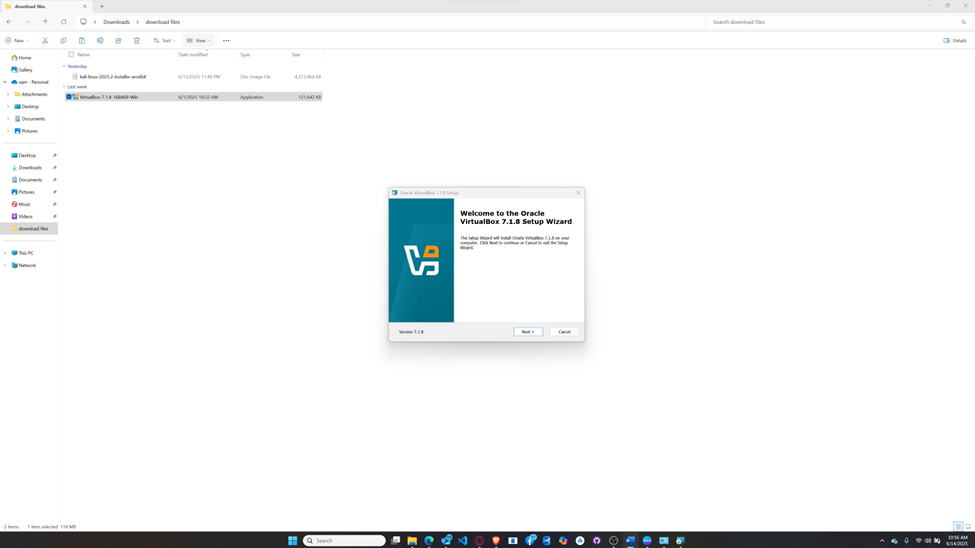Close the download files tab

(x=85, y=6)
